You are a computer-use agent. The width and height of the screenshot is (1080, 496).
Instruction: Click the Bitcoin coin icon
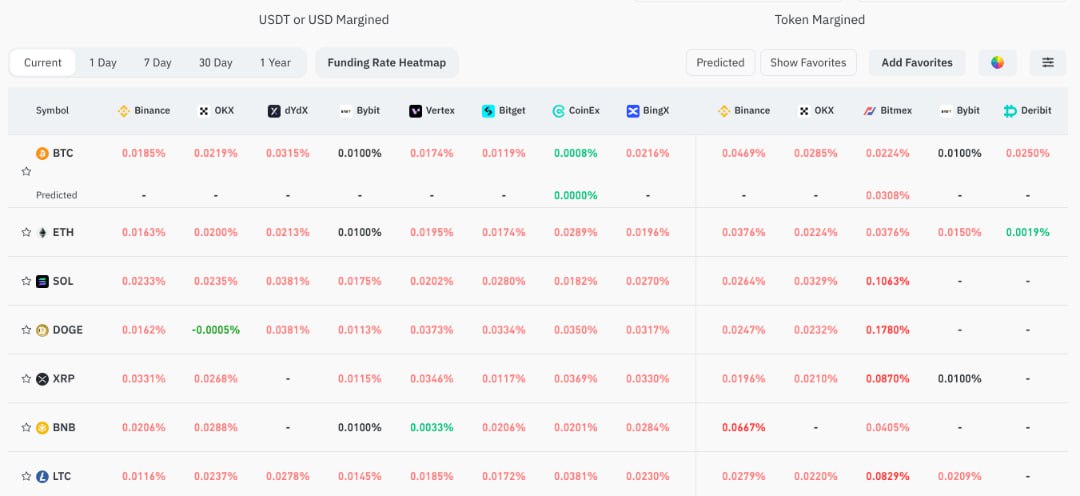43,153
